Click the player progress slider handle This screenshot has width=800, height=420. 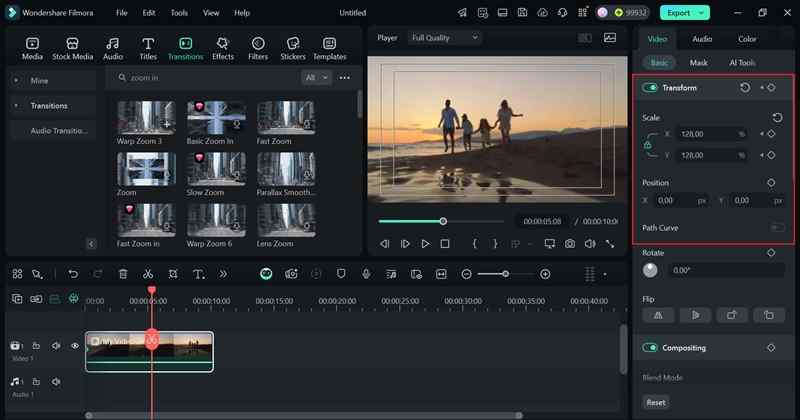[443, 221]
